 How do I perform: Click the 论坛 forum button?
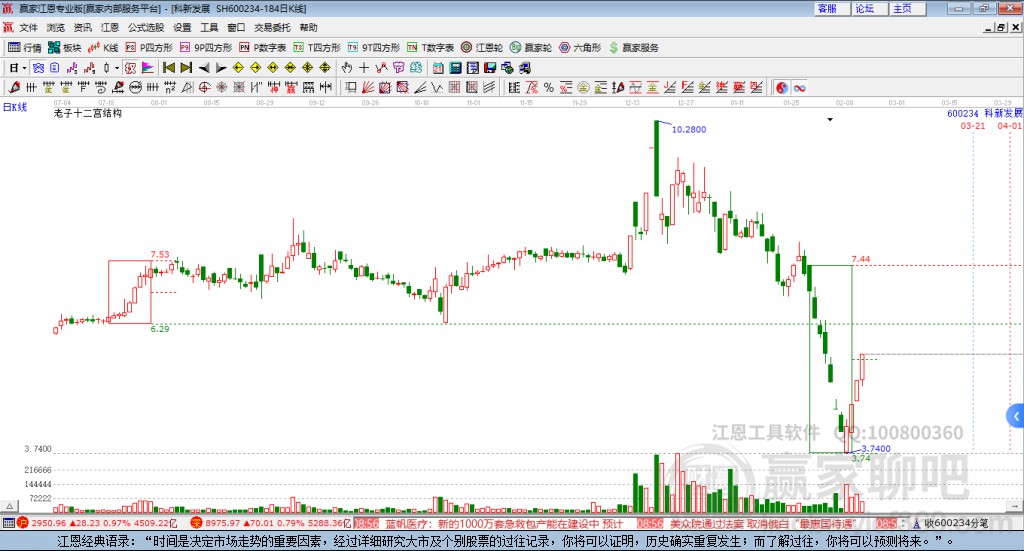(x=869, y=8)
